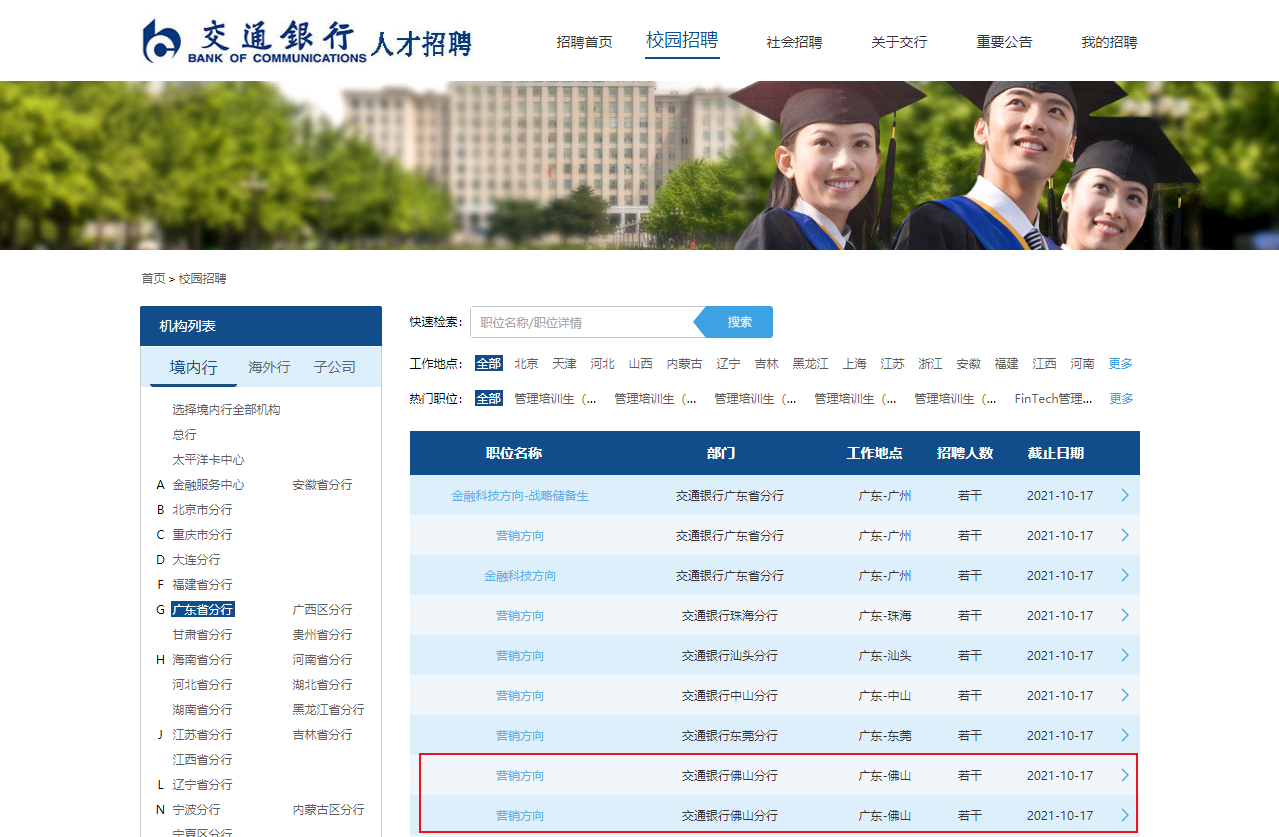Open 关于交行 navigation item
Screen dimensions: 1279x837
tap(899, 42)
